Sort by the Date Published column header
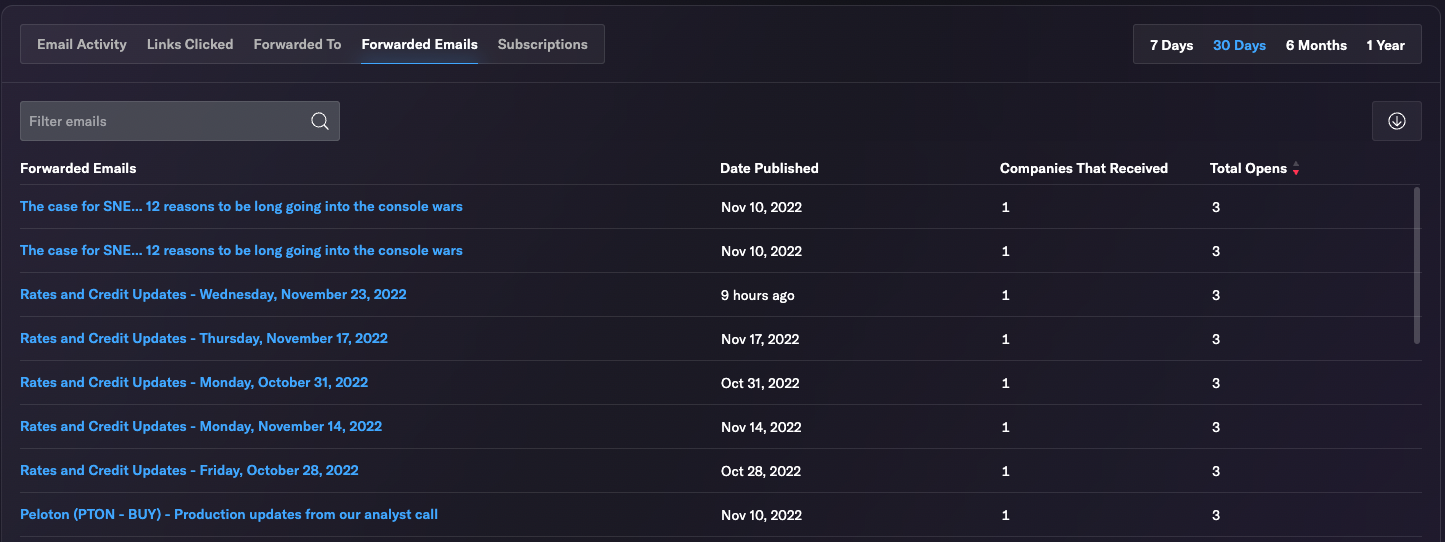 point(769,168)
